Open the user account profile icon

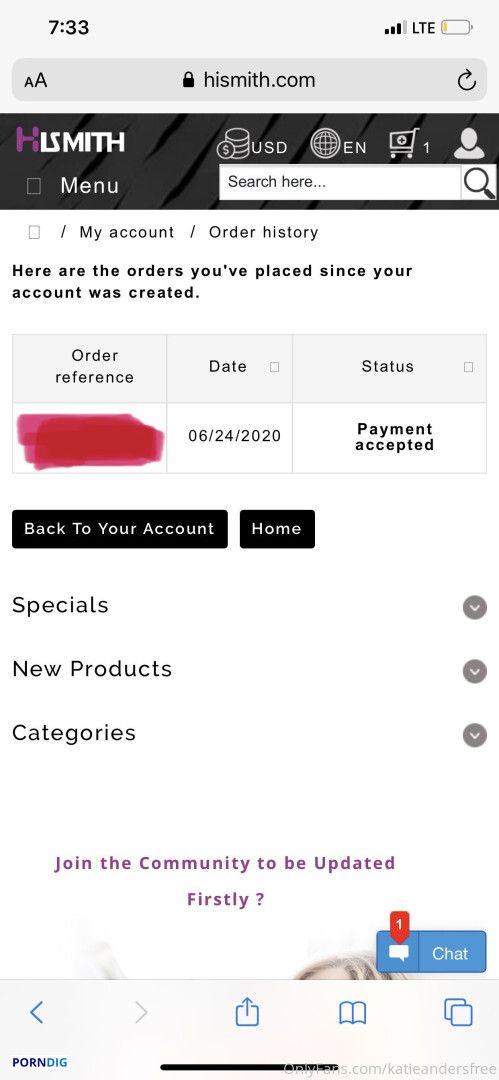click(x=469, y=144)
